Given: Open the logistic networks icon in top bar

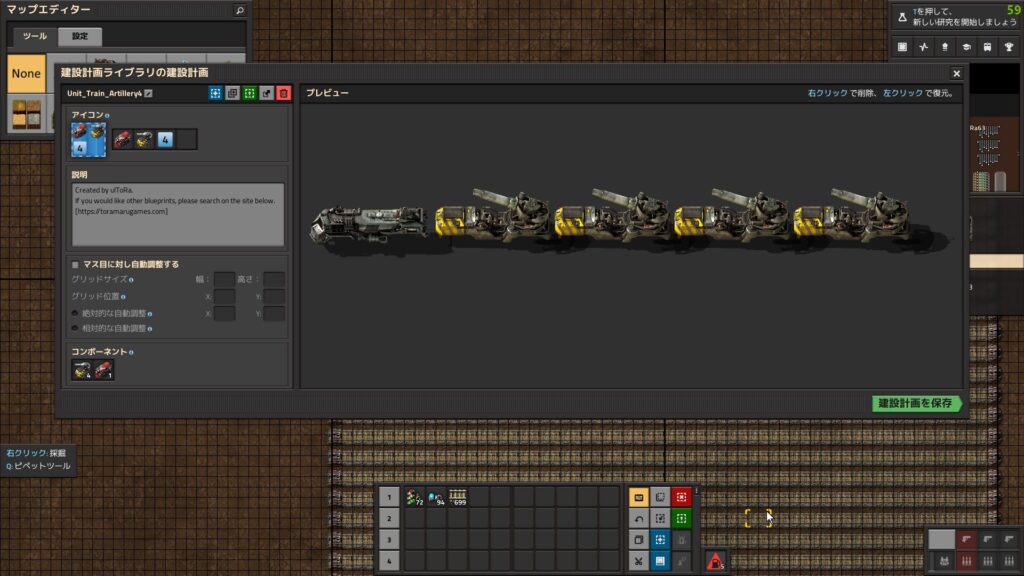Looking at the screenshot, I should click(x=945, y=47).
